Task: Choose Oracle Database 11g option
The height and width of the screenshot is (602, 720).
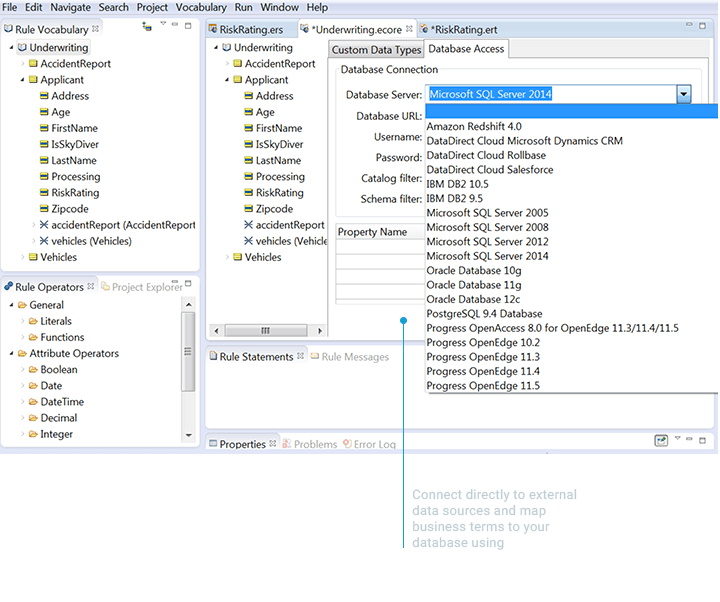Action: pyautogui.click(x=474, y=285)
